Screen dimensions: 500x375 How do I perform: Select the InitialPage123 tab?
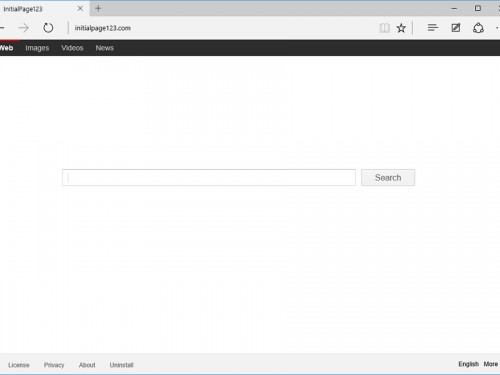tap(44, 8)
